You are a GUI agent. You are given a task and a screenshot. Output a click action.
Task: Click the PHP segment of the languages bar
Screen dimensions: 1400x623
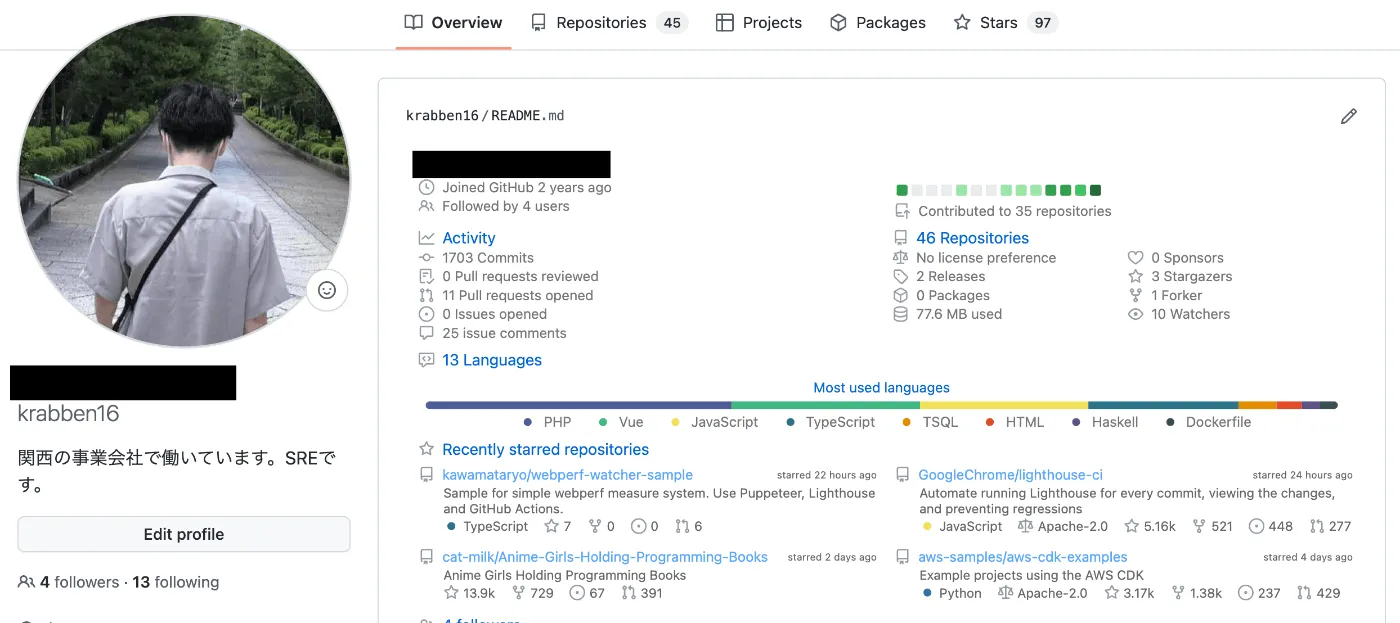tap(578, 405)
